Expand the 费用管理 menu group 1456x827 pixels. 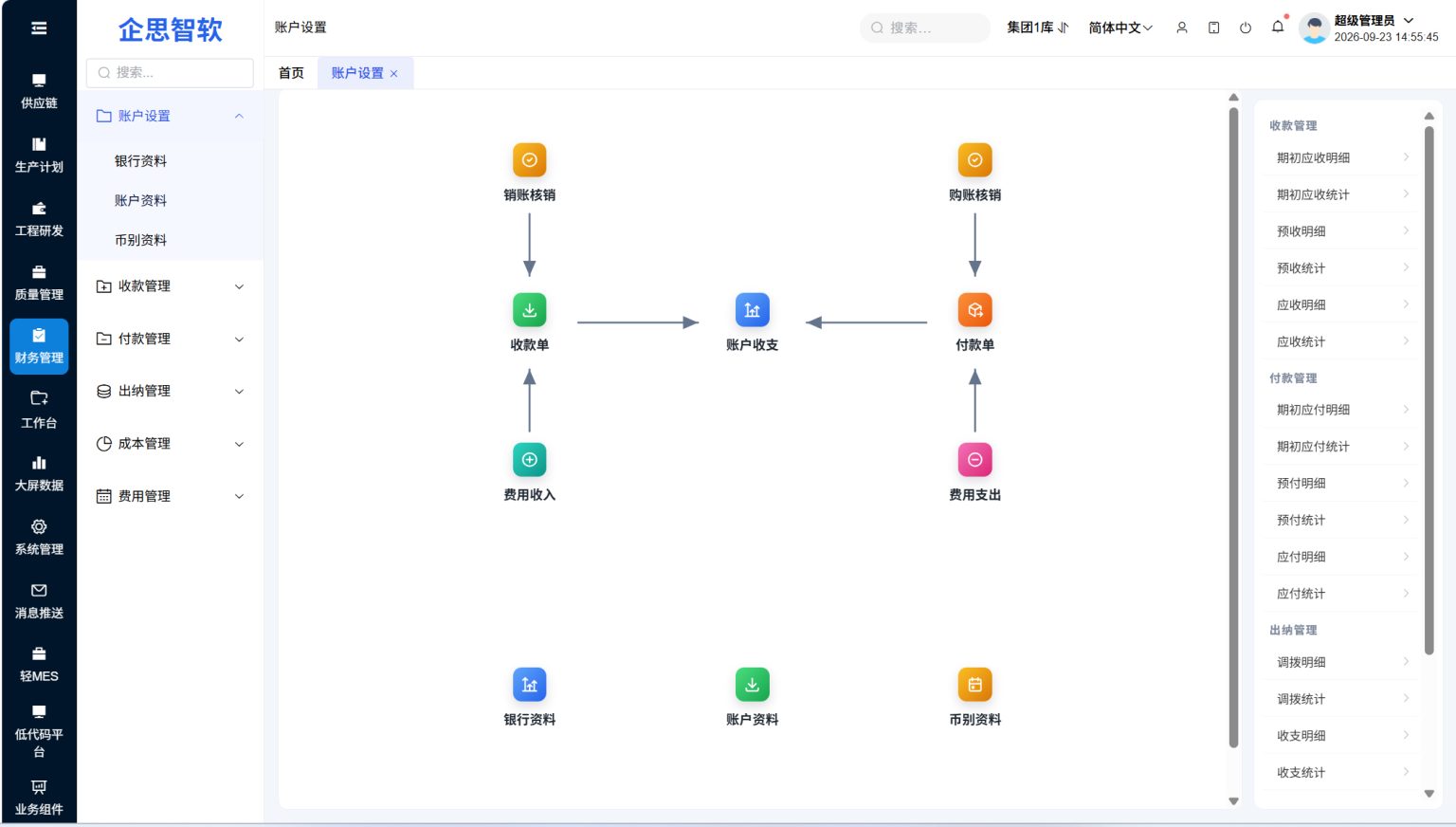coord(171,496)
